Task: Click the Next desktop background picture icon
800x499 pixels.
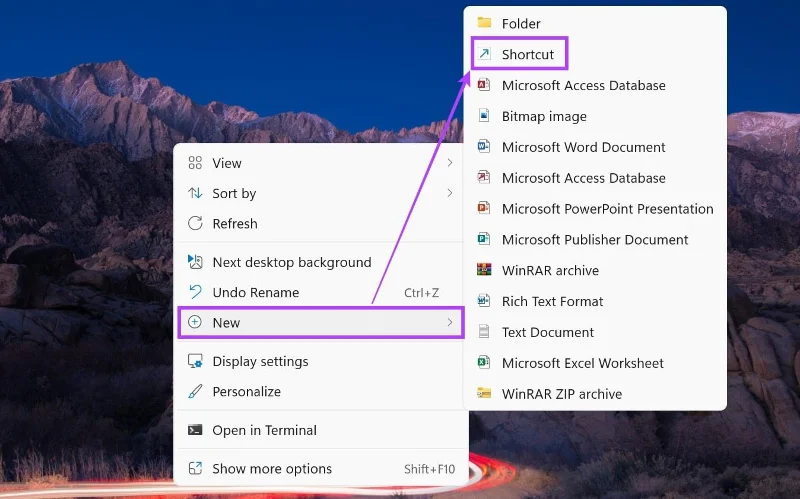Action: [195, 262]
